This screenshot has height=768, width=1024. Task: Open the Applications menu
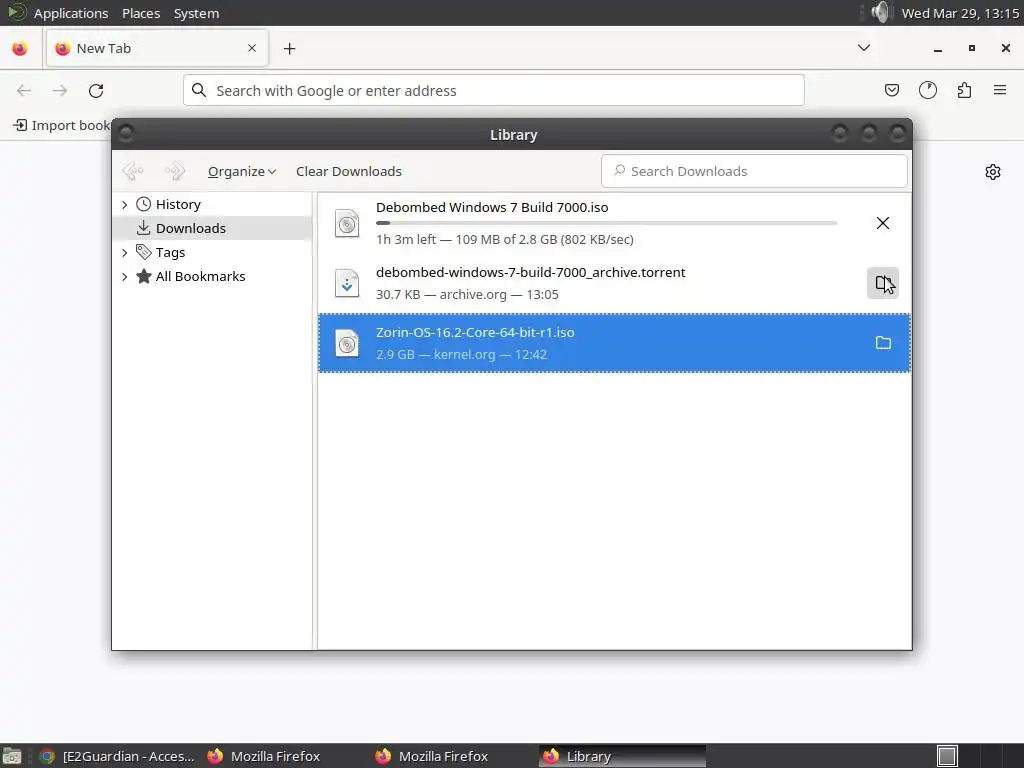click(71, 13)
